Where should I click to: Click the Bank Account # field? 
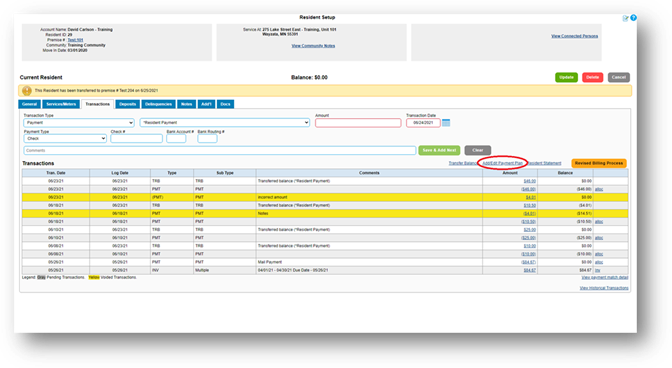[x=176, y=138]
